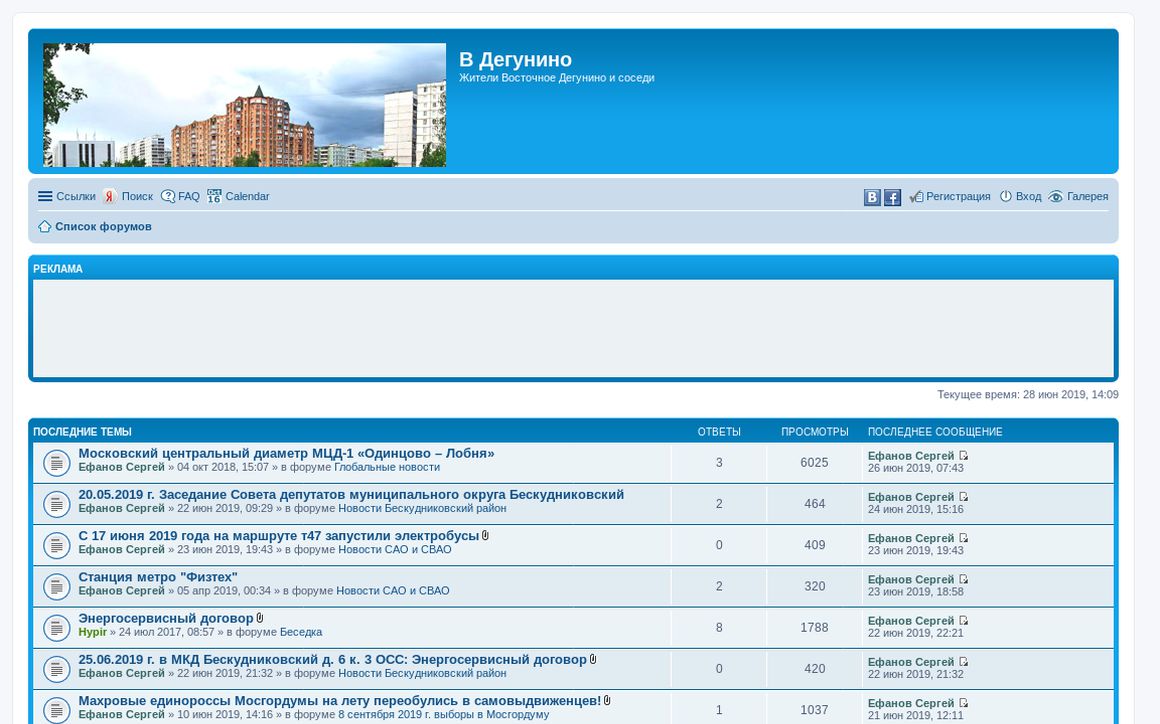Open topic С 17 июня электробусы т47
Image resolution: width=1160 pixels, height=724 pixels.
pyautogui.click(x=279, y=536)
